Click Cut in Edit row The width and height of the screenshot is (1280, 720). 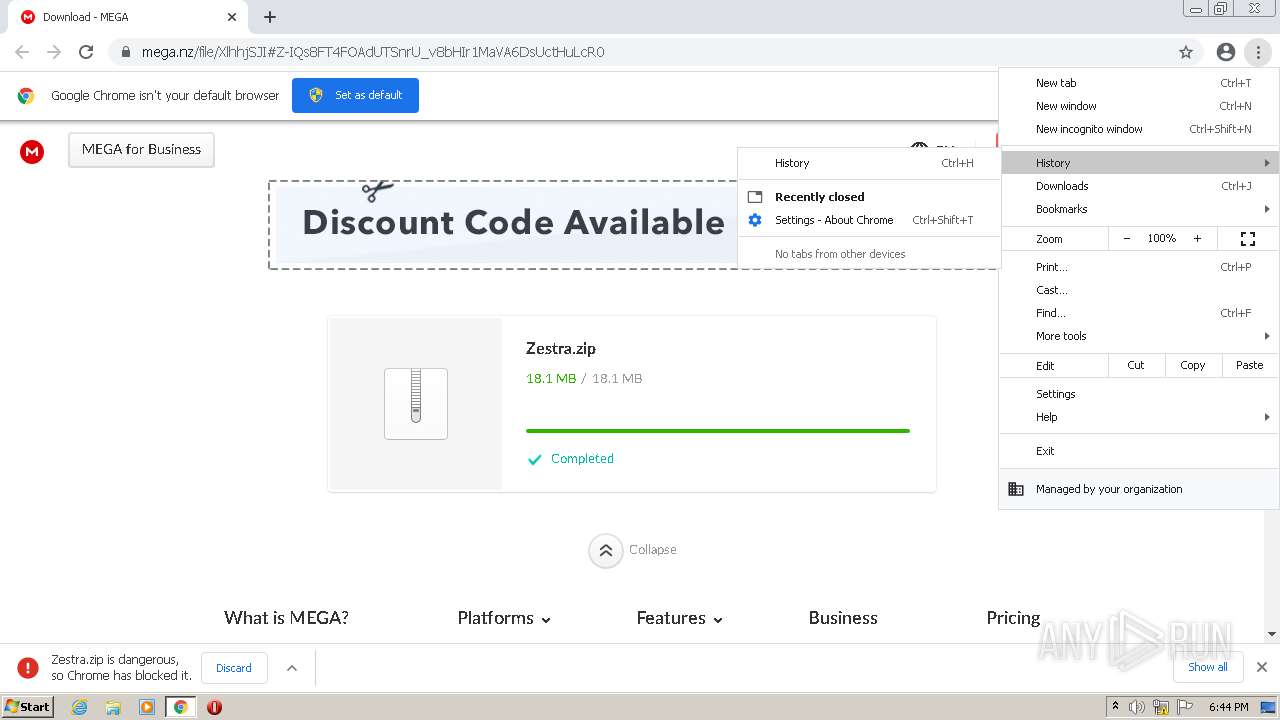click(1136, 365)
